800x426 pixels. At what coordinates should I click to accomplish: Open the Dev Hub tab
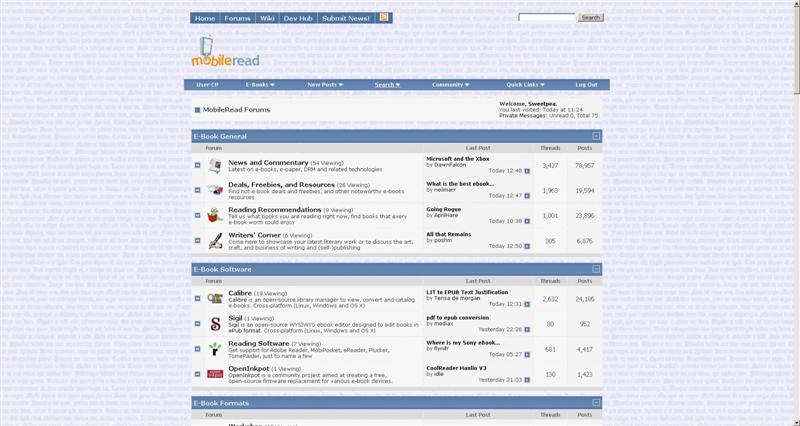[x=298, y=18]
